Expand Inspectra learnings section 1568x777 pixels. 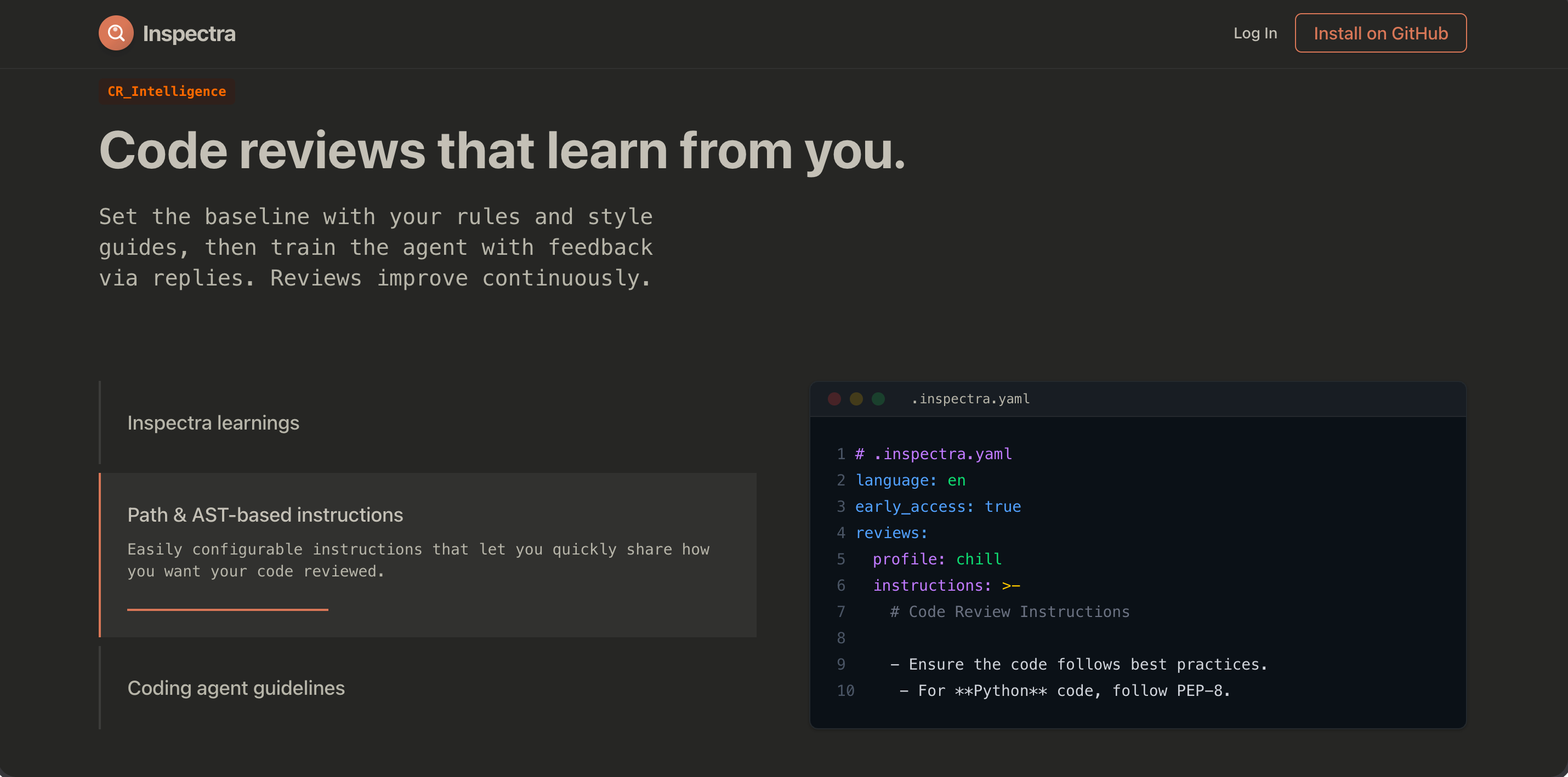point(213,423)
